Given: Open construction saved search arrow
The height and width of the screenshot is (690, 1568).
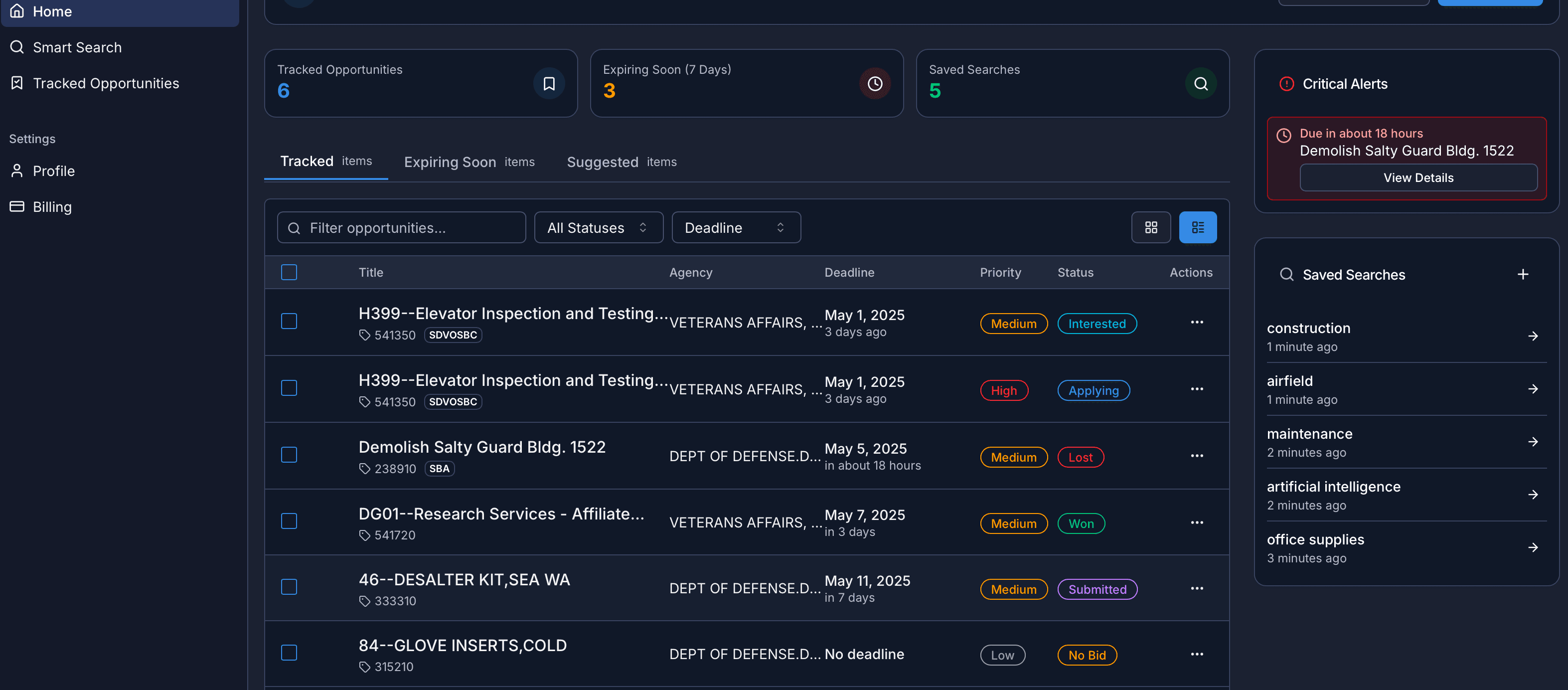Looking at the screenshot, I should click(x=1533, y=337).
